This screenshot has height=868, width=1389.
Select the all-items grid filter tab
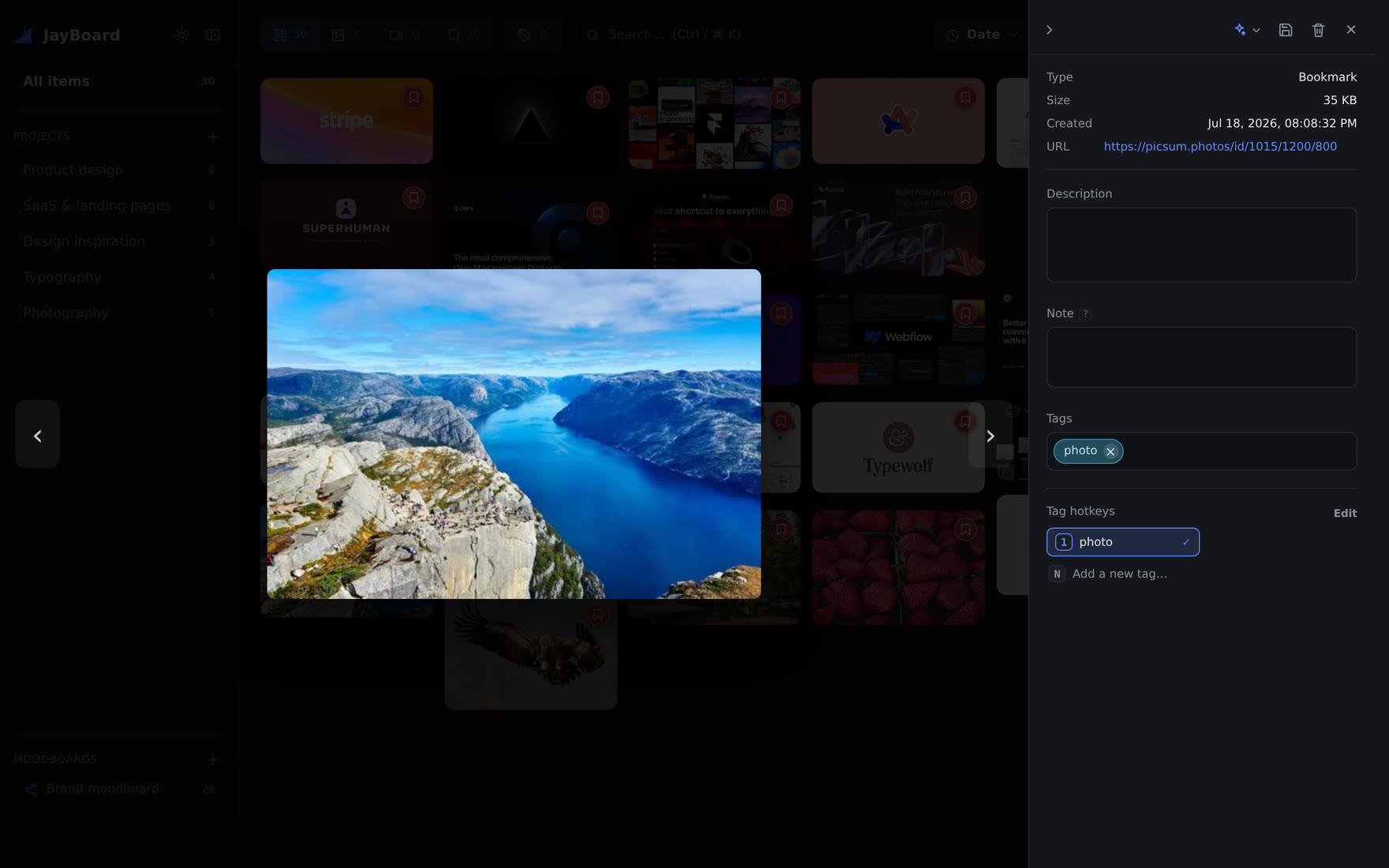point(290,35)
